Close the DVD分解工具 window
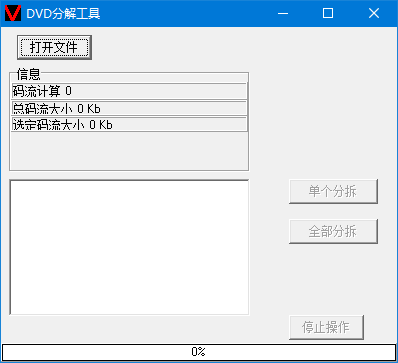 click(374, 13)
